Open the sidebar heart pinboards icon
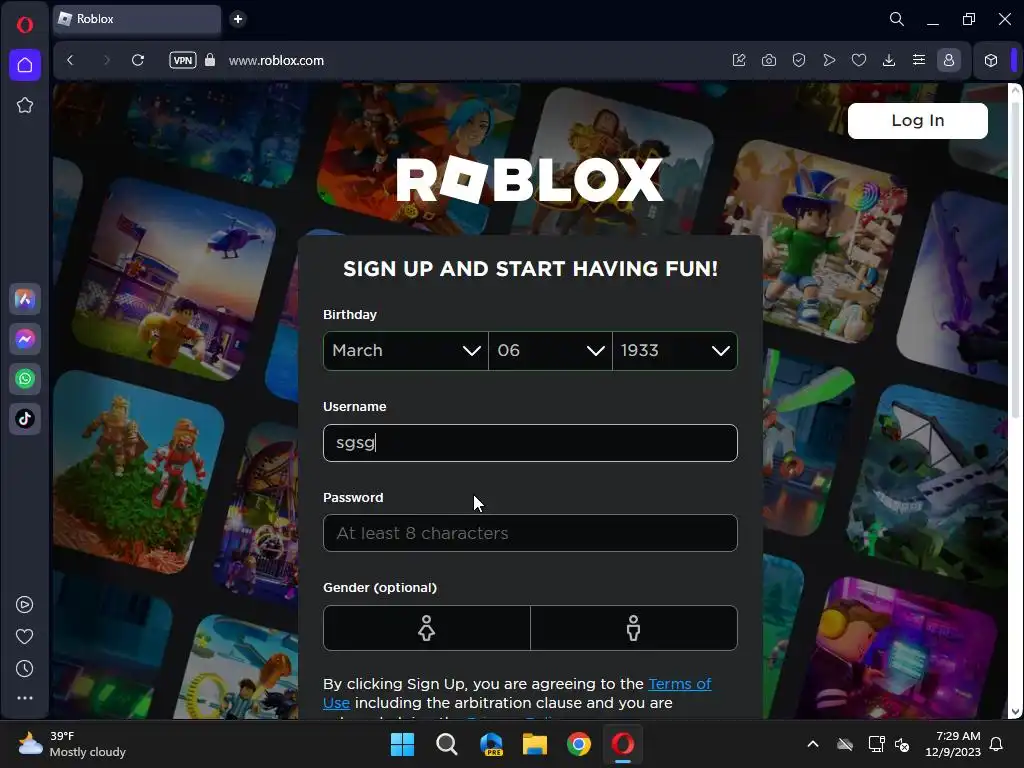The width and height of the screenshot is (1024, 768). [x=25, y=636]
